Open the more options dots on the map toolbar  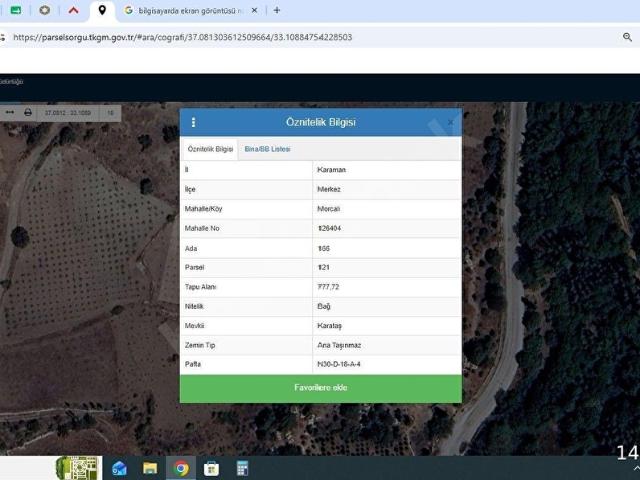tap(10, 112)
